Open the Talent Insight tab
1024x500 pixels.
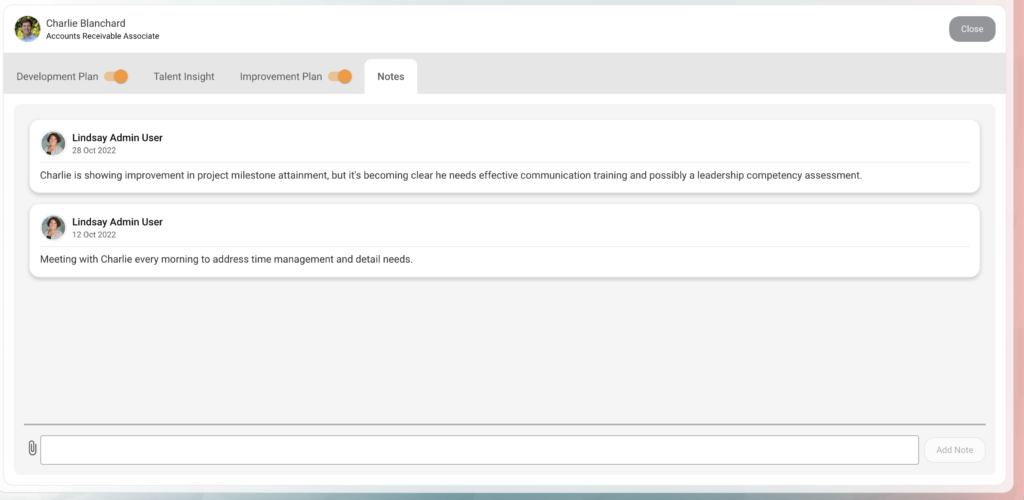pos(184,76)
